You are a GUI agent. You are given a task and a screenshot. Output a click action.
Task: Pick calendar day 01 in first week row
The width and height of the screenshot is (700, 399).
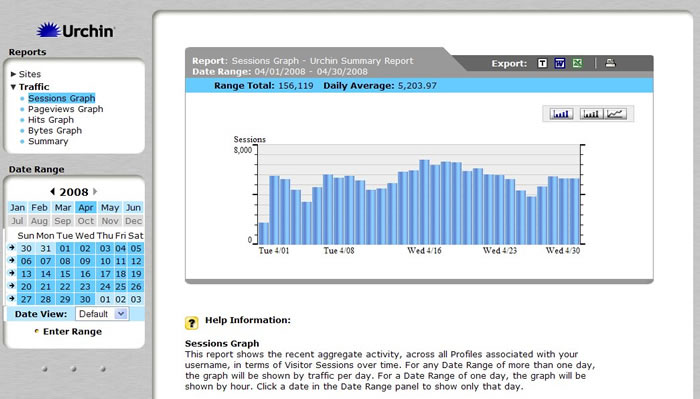[x=65, y=249]
